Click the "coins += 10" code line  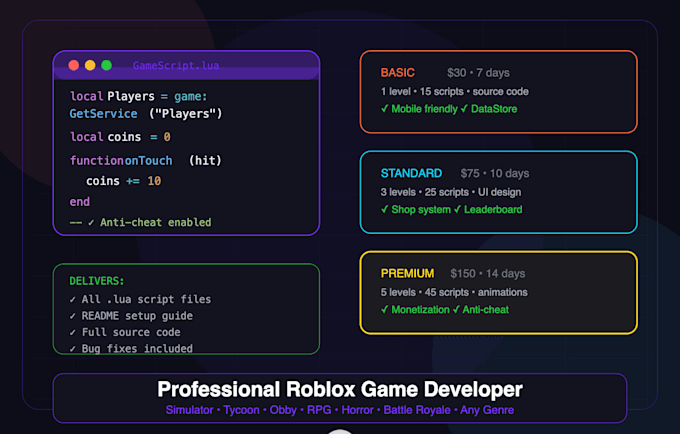pos(124,181)
